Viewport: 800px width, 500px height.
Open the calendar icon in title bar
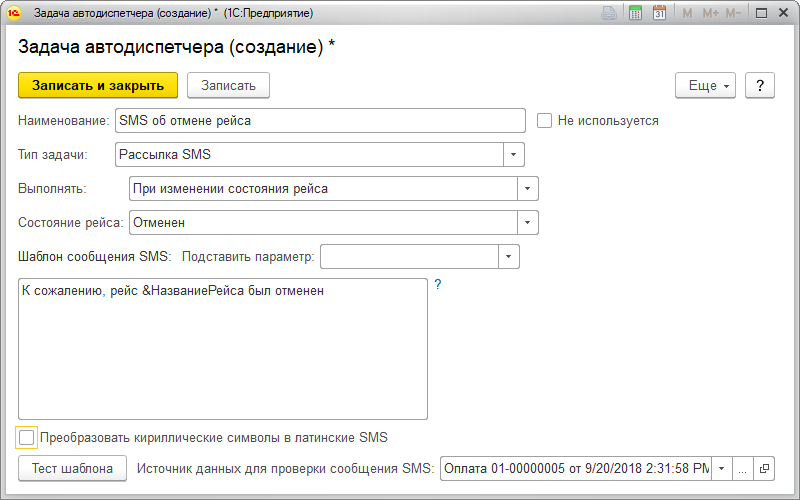660,14
